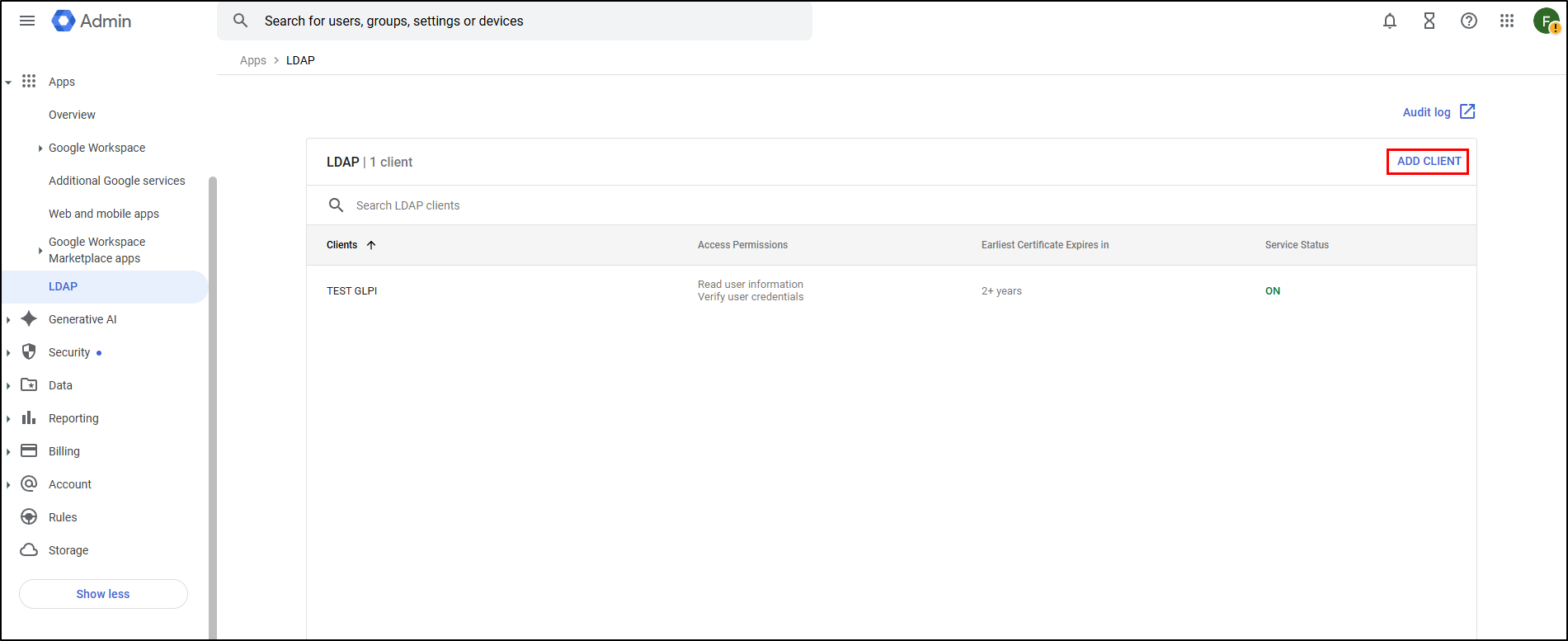The width and height of the screenshot is (1568, 641).
Task: Select LDAP in the sidebar
Action: point(63,286)
